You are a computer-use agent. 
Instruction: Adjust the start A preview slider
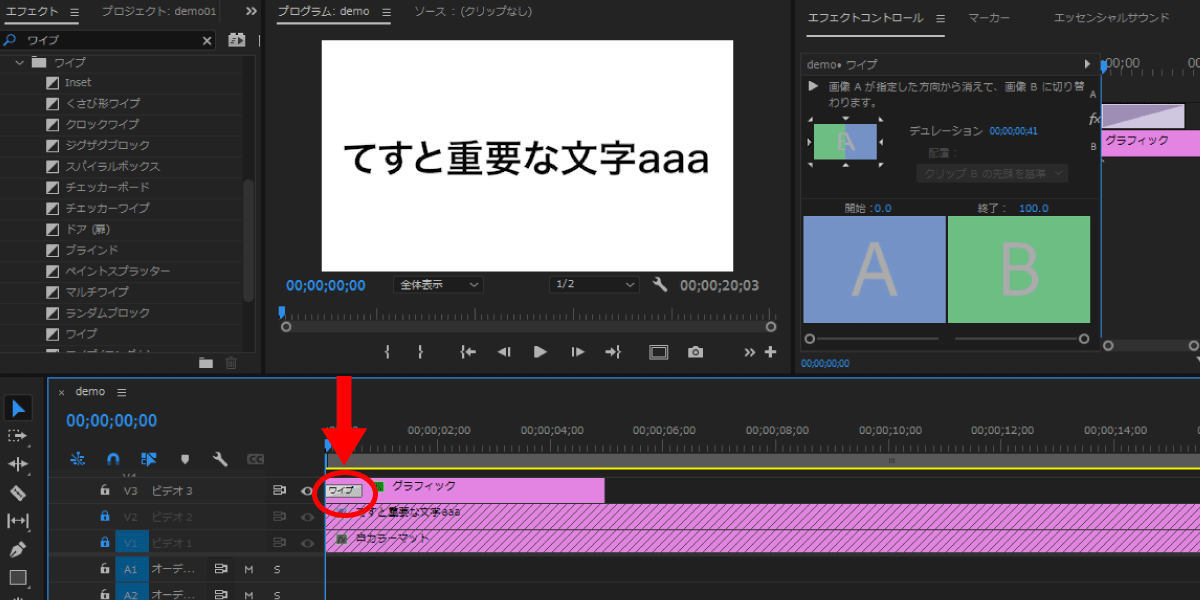pyautogui.click(x=810, y=339)
